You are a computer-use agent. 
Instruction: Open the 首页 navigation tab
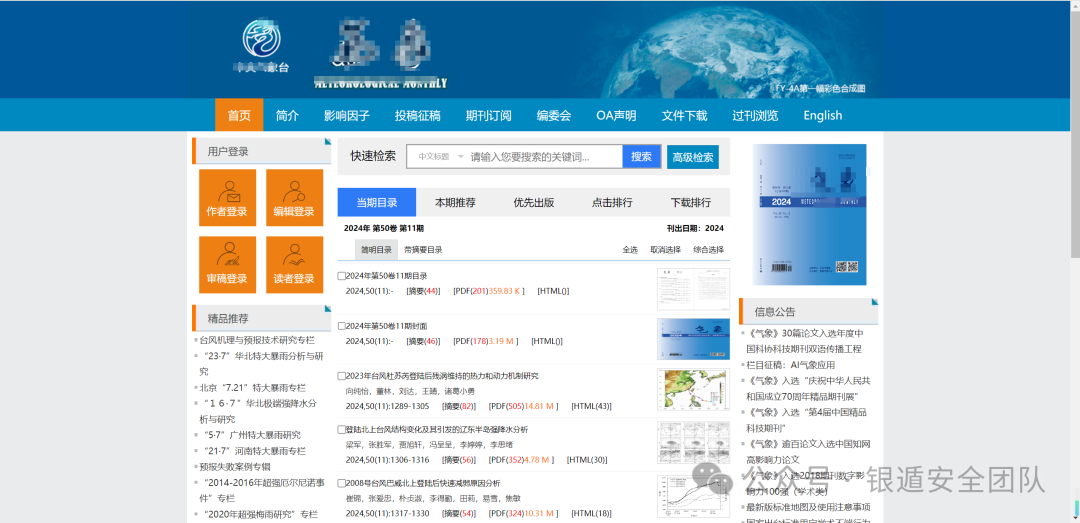[x=239, y=115]
